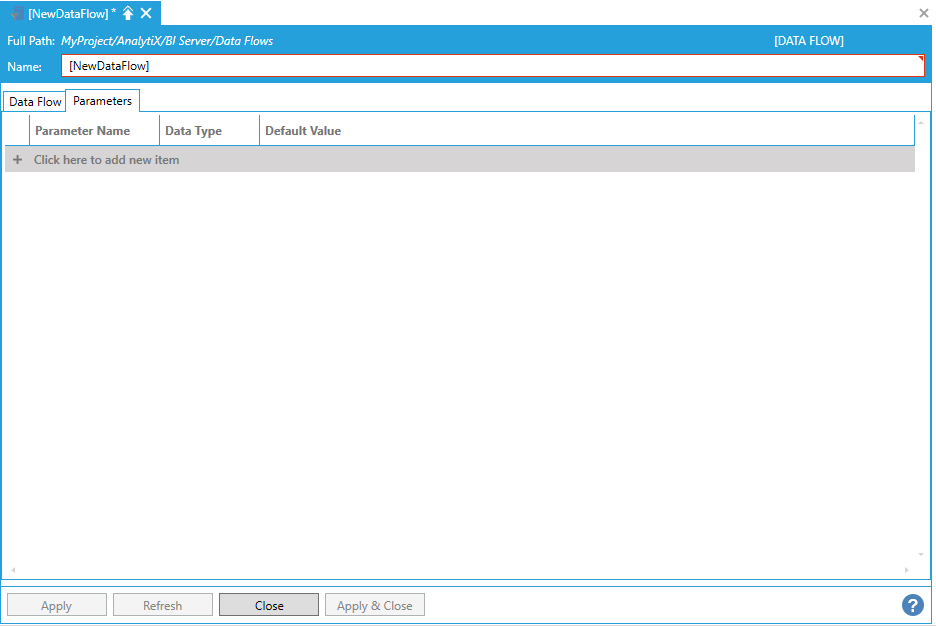This screenshot has height=626, width=936.
Task: Select the Parameters tab
Action: [x=102, y=101]
